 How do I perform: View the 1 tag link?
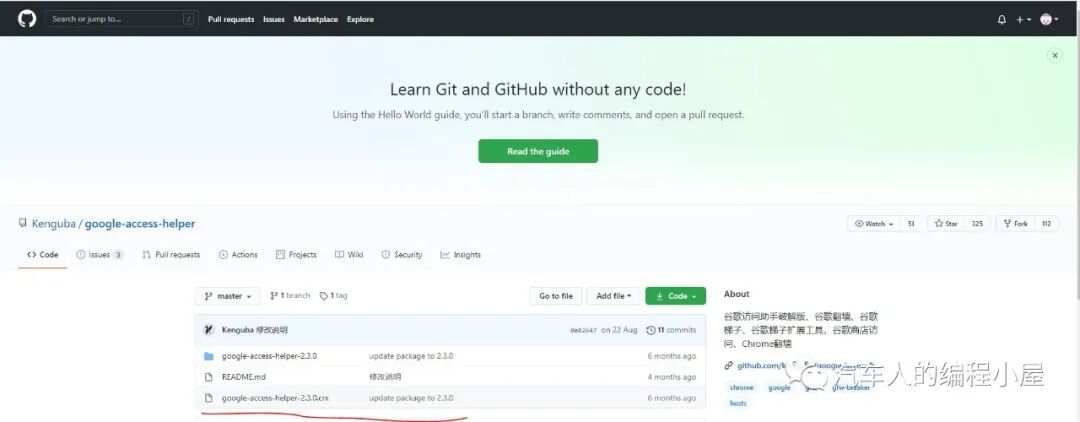point(333,295)
